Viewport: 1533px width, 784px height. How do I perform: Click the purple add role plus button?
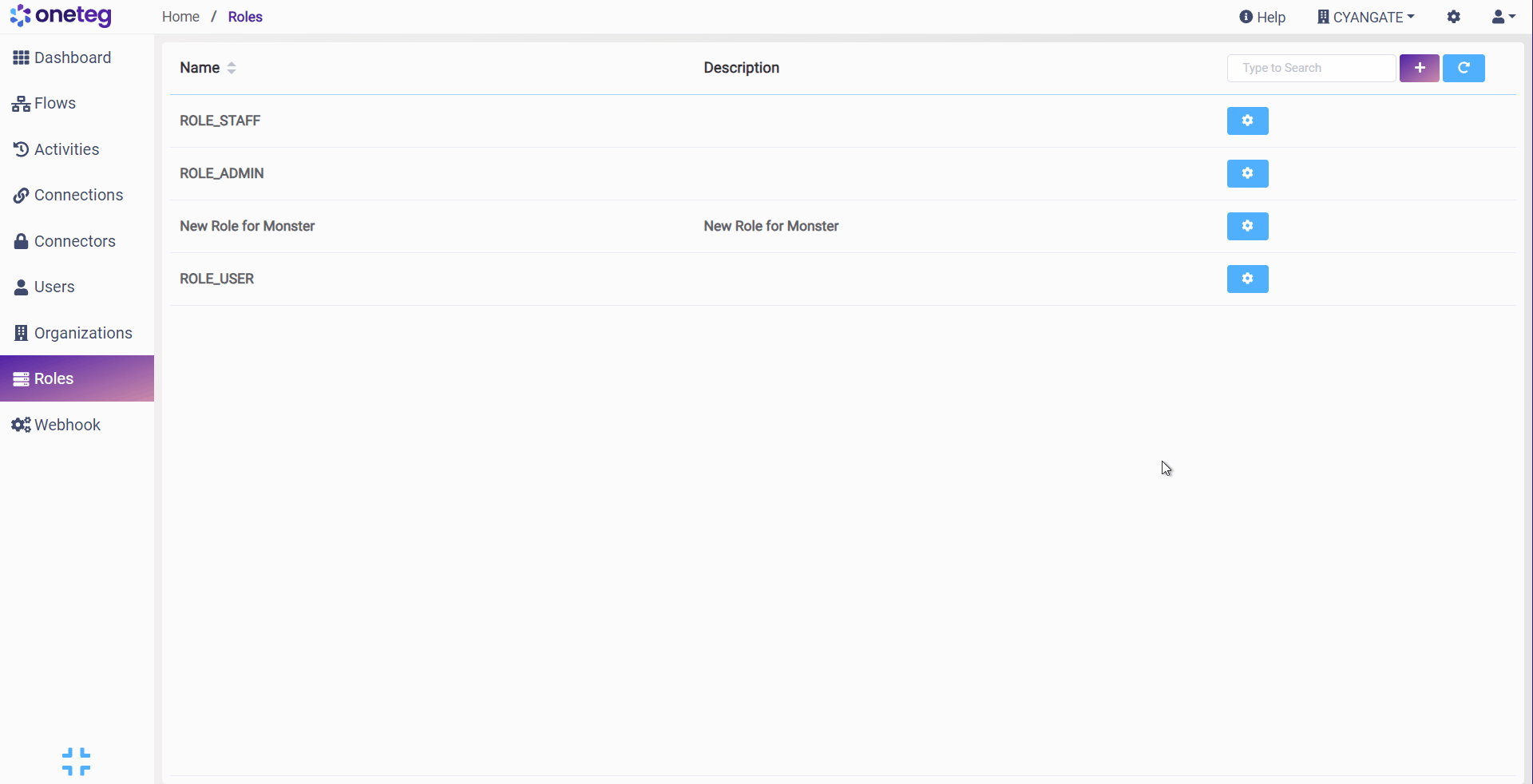click(x=1419, y=68)
